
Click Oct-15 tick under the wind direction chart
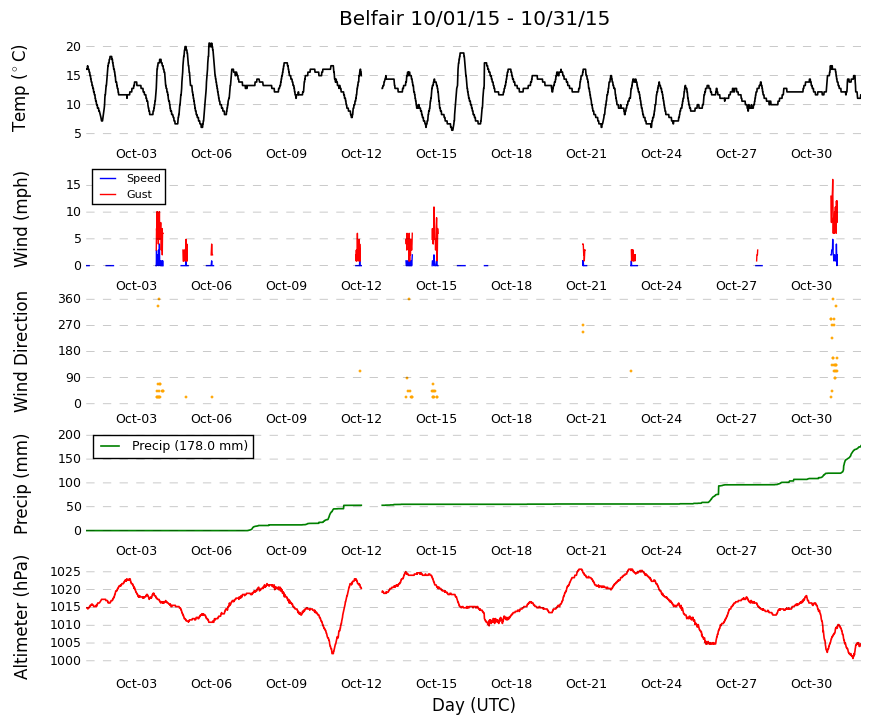[x=436, y=419]
